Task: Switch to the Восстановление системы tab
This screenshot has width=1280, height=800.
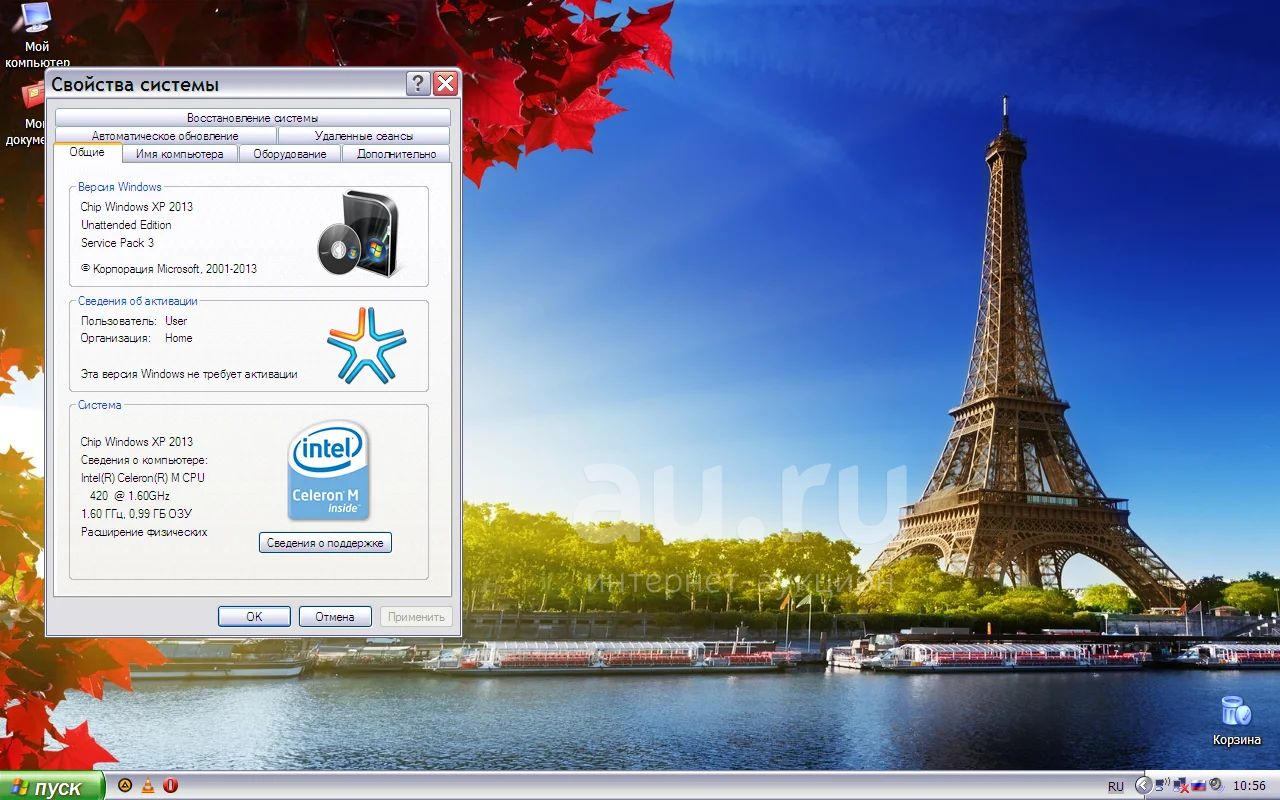Action: coord(252,117)
